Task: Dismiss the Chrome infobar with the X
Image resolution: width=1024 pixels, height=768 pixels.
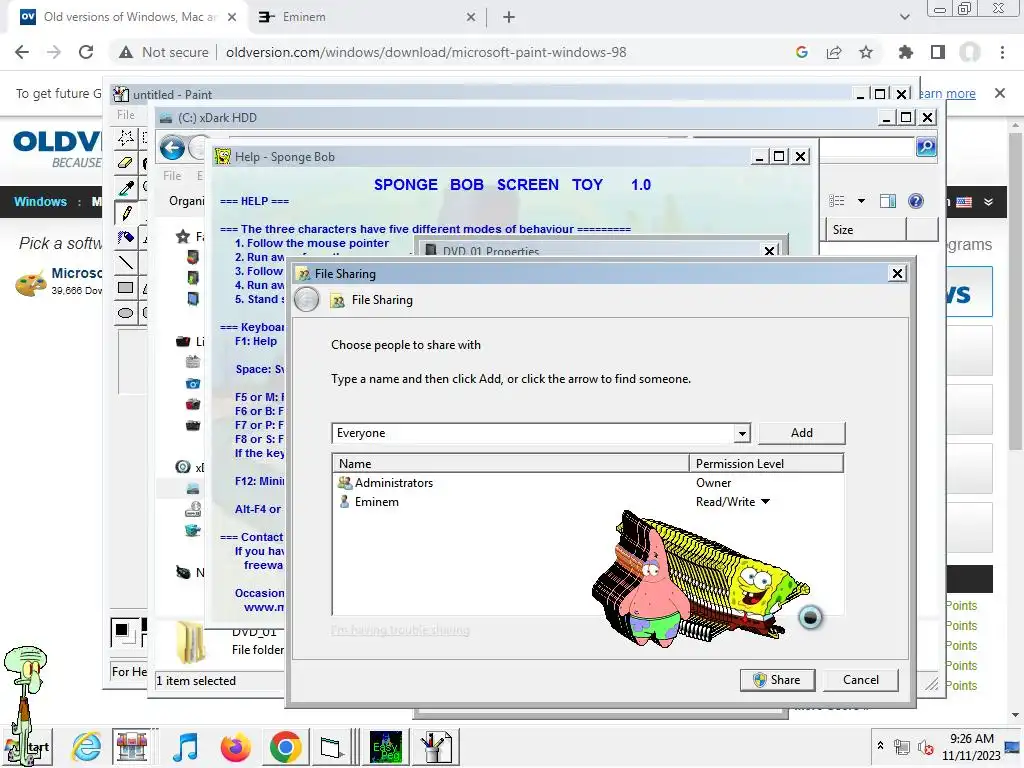Action: pos(1000,93)
